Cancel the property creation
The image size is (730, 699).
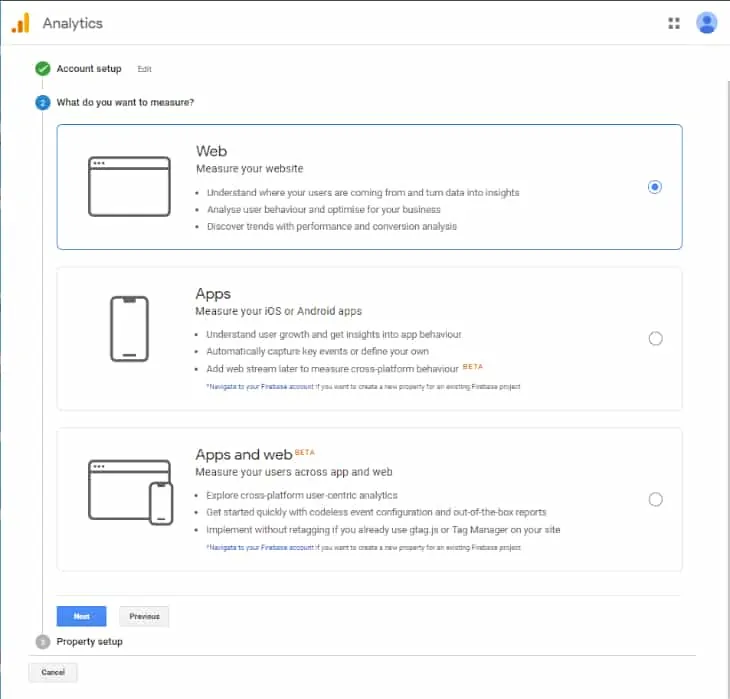pyautogui.click(x=53, y=672)
